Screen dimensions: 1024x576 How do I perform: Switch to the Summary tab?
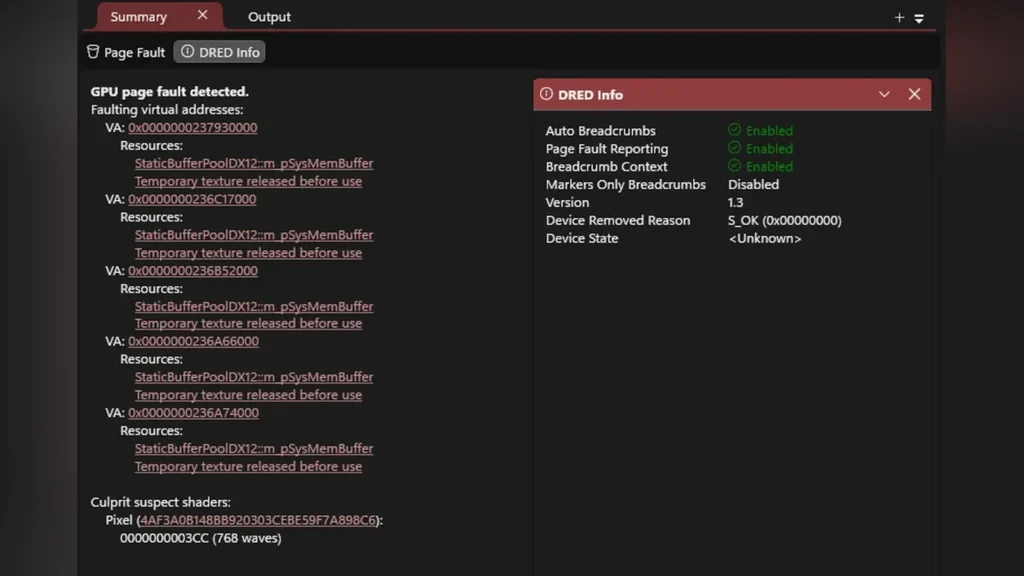[138, 17]
